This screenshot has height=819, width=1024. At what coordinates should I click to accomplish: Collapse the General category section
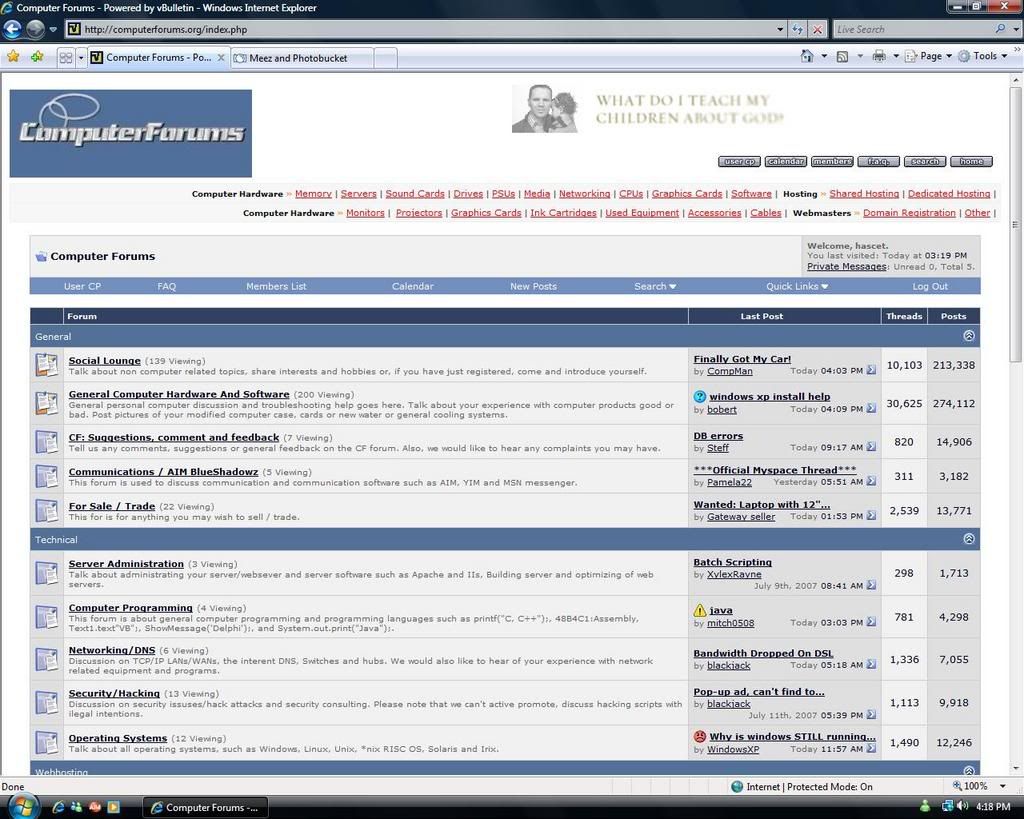coord(968,336)
